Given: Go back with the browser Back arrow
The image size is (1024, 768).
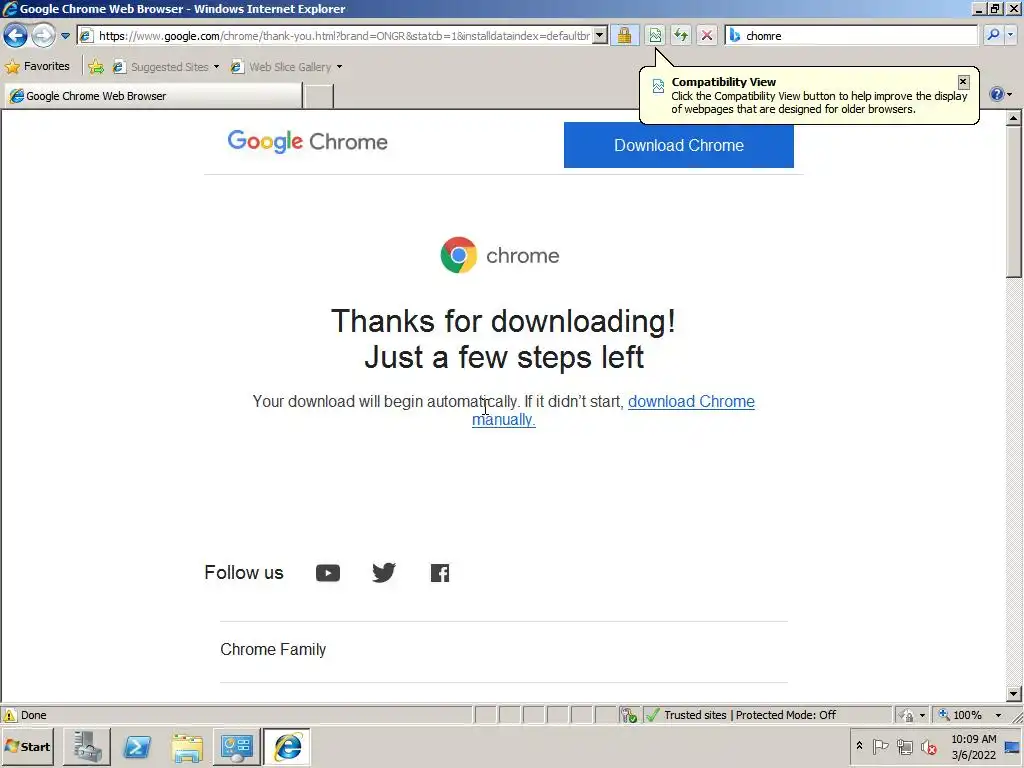Looking at the screenshot, I should pyautogui.click(x=16, y=35).
